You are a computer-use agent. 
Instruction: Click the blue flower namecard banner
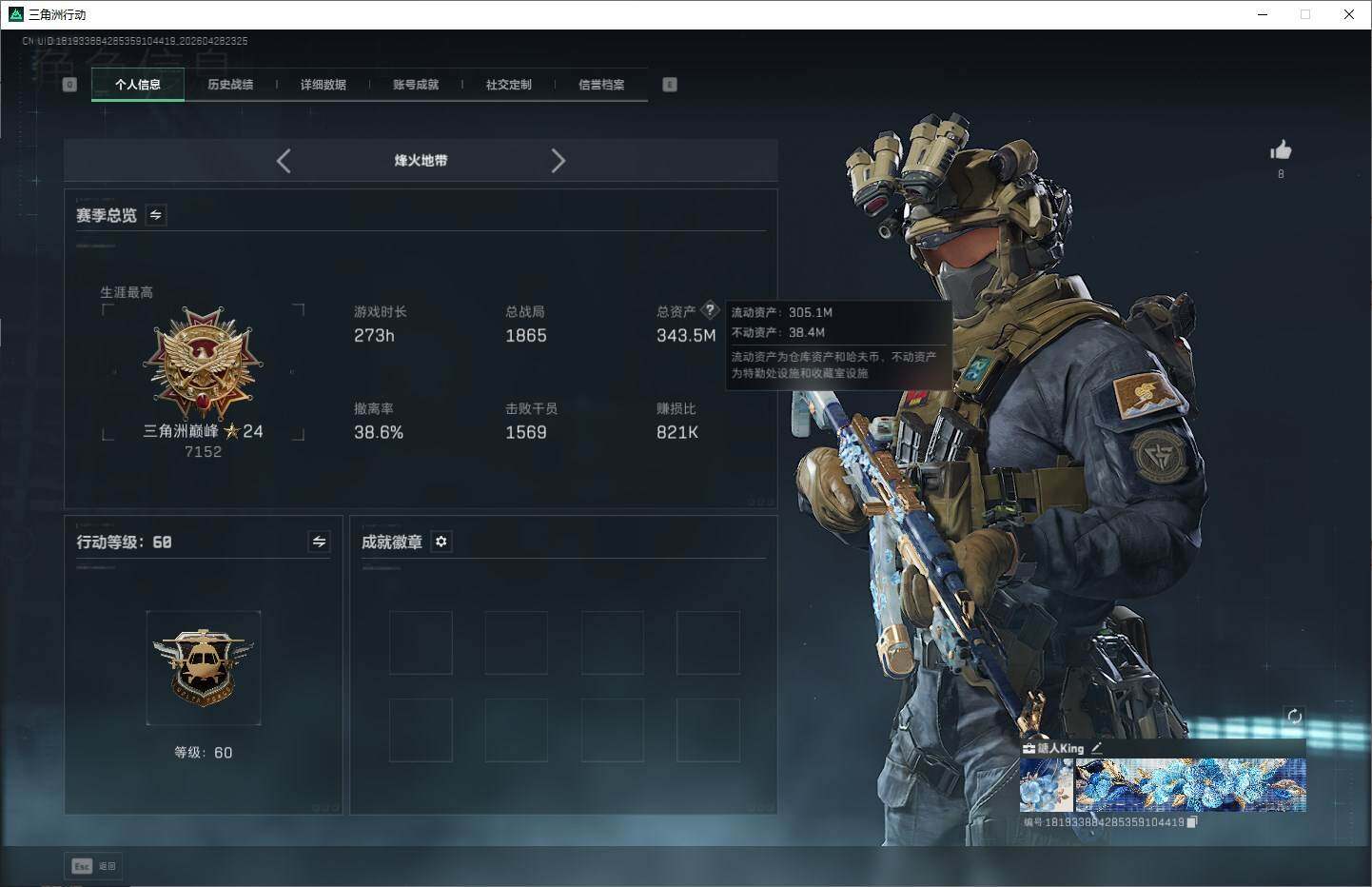(1189, 785)
